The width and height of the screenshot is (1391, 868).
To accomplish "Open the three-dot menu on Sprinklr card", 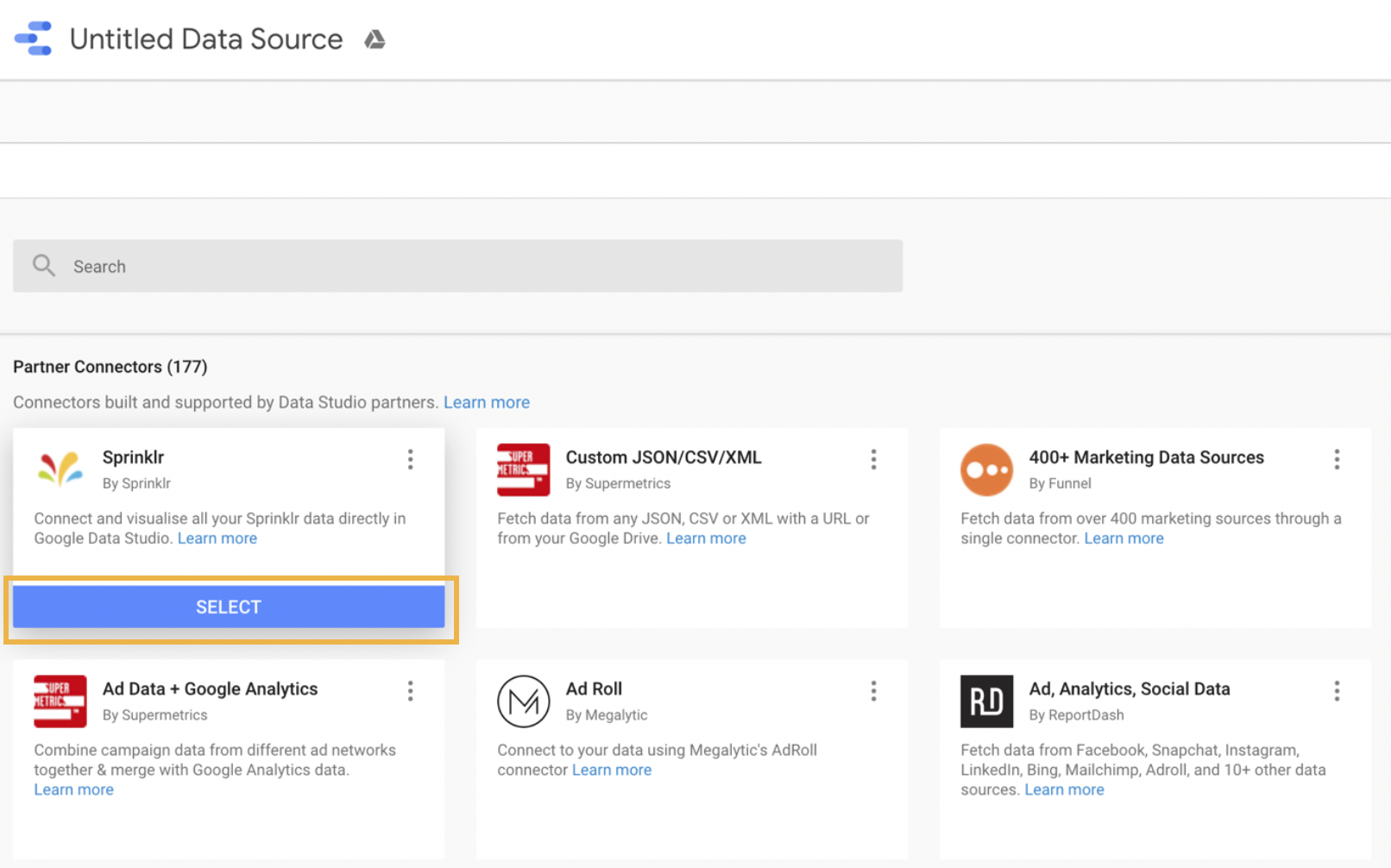I will [x=411, y=459].
